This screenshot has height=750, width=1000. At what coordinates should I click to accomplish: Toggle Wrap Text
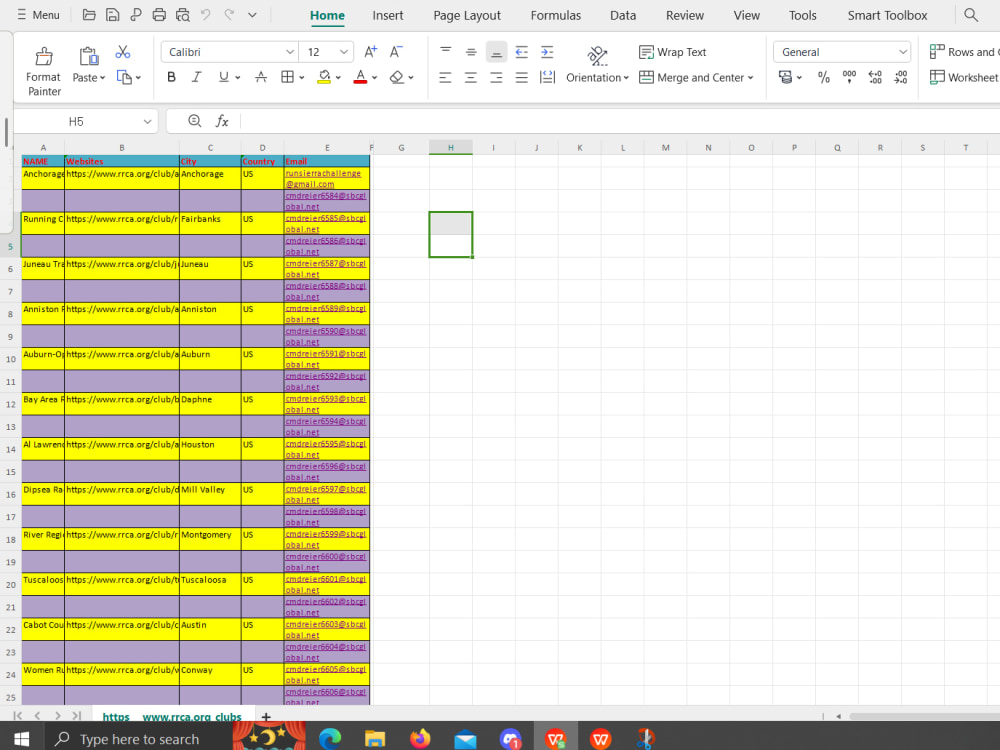tap(672, 52)
